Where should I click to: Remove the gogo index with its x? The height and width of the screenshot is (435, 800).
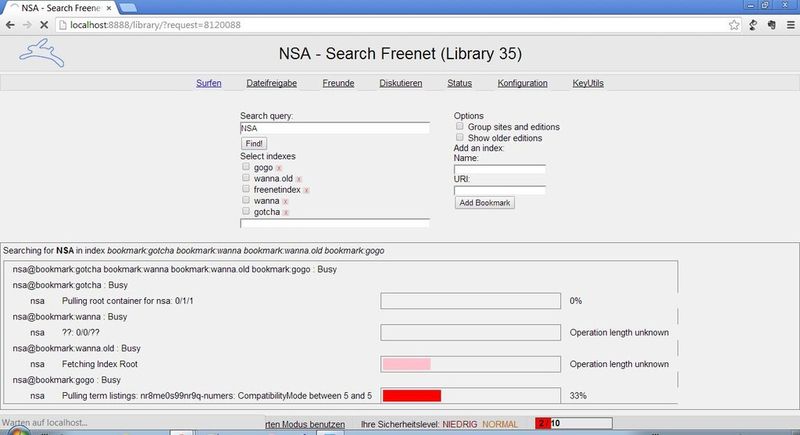tap(279, 168)
